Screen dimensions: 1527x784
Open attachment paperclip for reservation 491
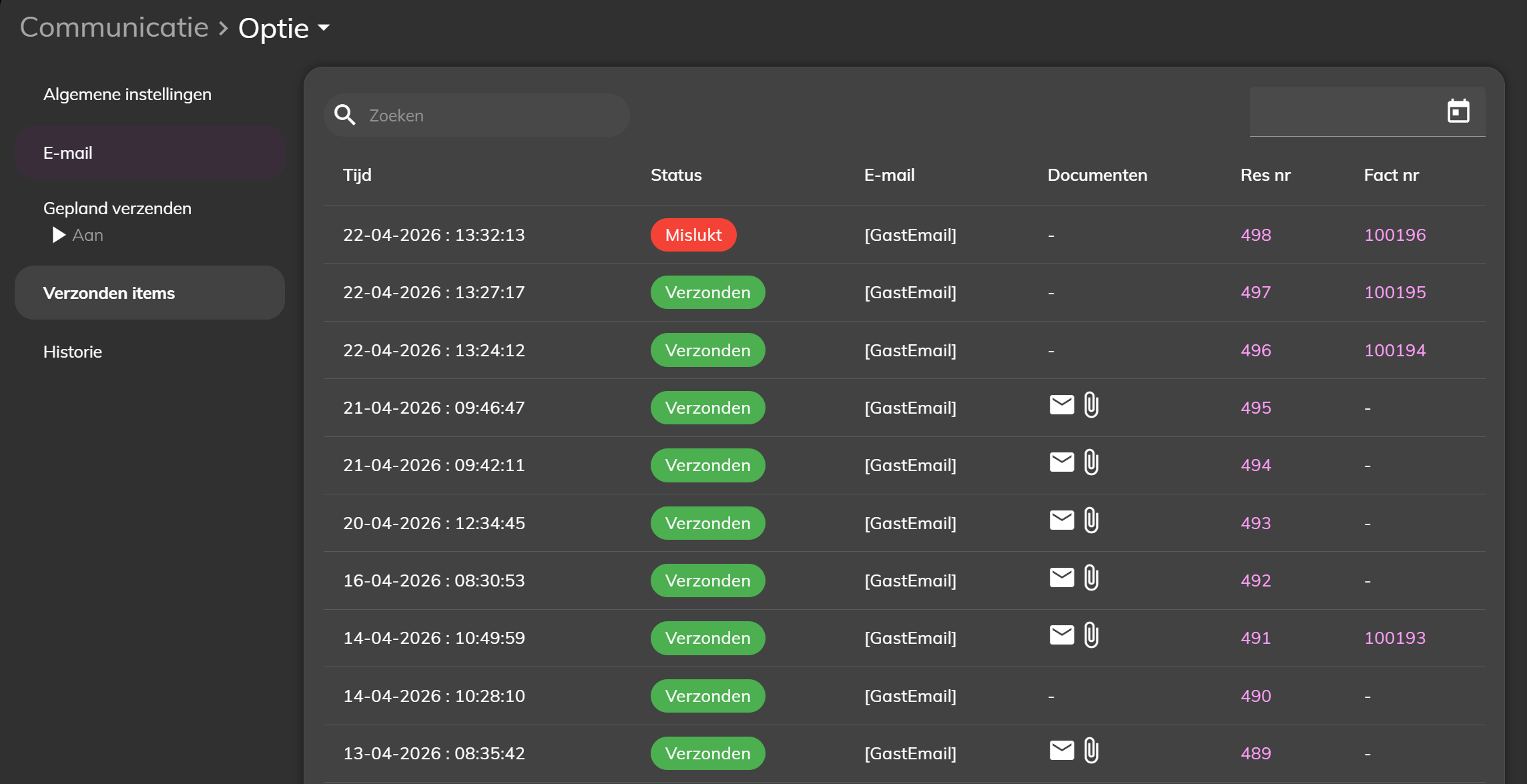[1091, 635]
